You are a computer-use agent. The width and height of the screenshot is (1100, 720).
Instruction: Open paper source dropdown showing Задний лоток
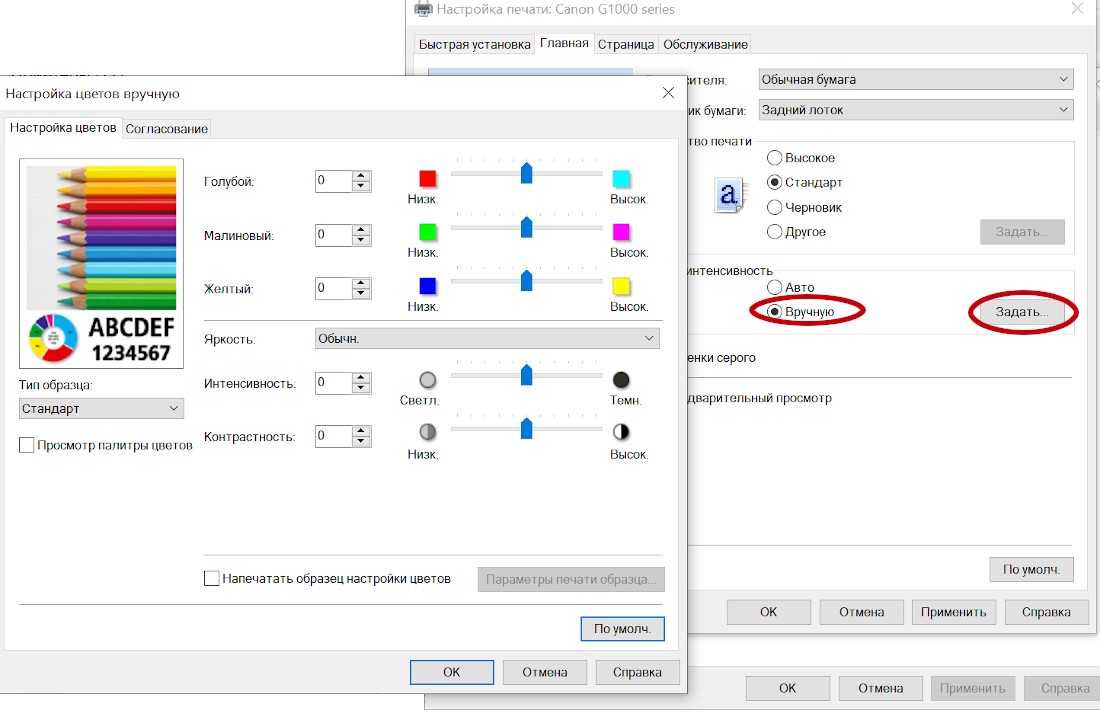915,109
